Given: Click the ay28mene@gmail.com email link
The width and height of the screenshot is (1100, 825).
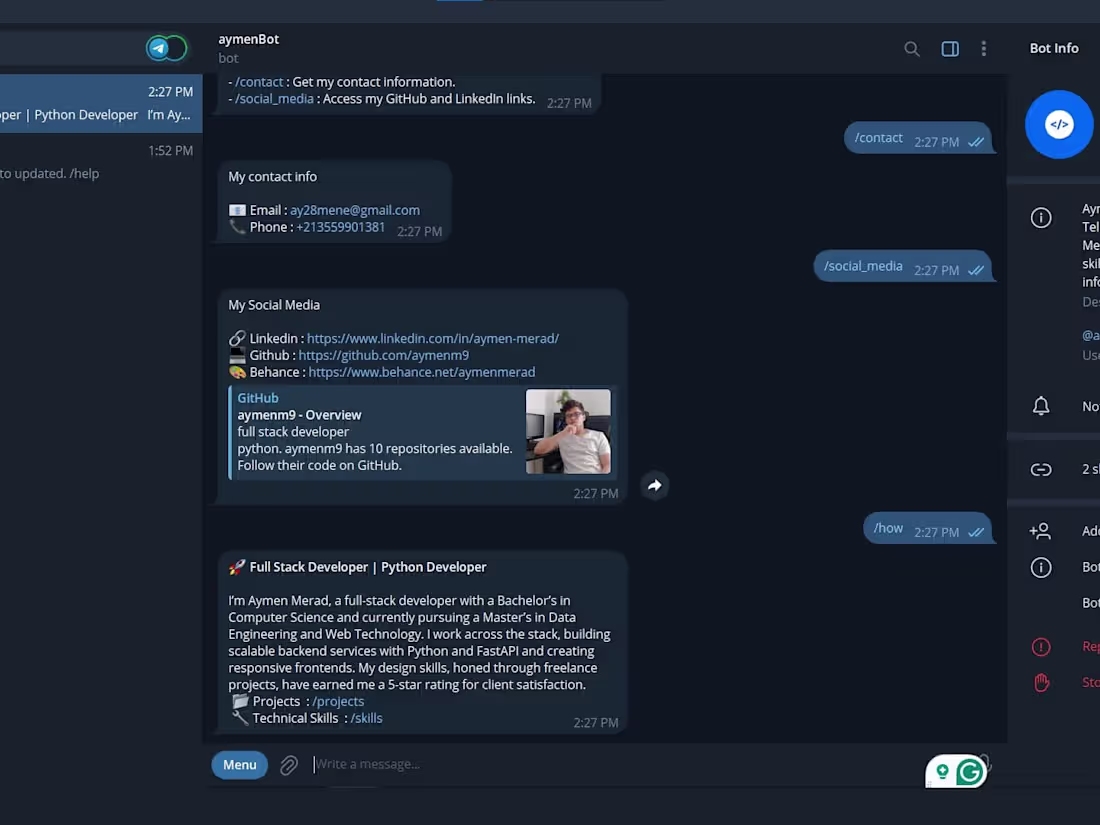Looking at the screenshot, I should point(355,210).
